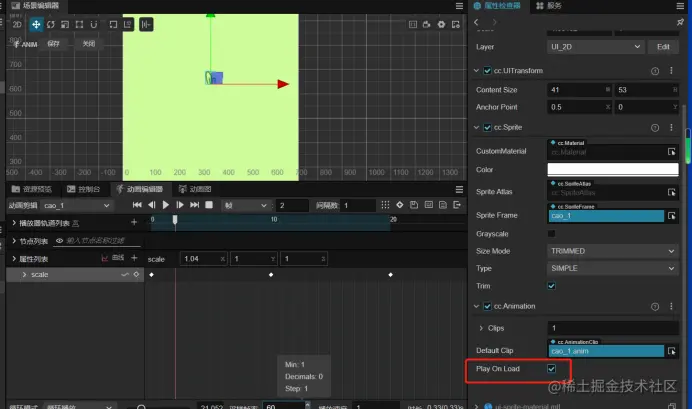Toggle 2D view mode button
Image resolution: width=692 pixels, height=409 pixels.
pos(17,24)
